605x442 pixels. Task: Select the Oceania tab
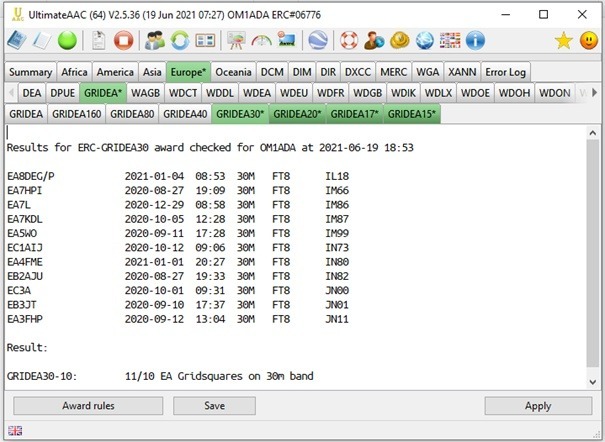(x=233, y=72)
